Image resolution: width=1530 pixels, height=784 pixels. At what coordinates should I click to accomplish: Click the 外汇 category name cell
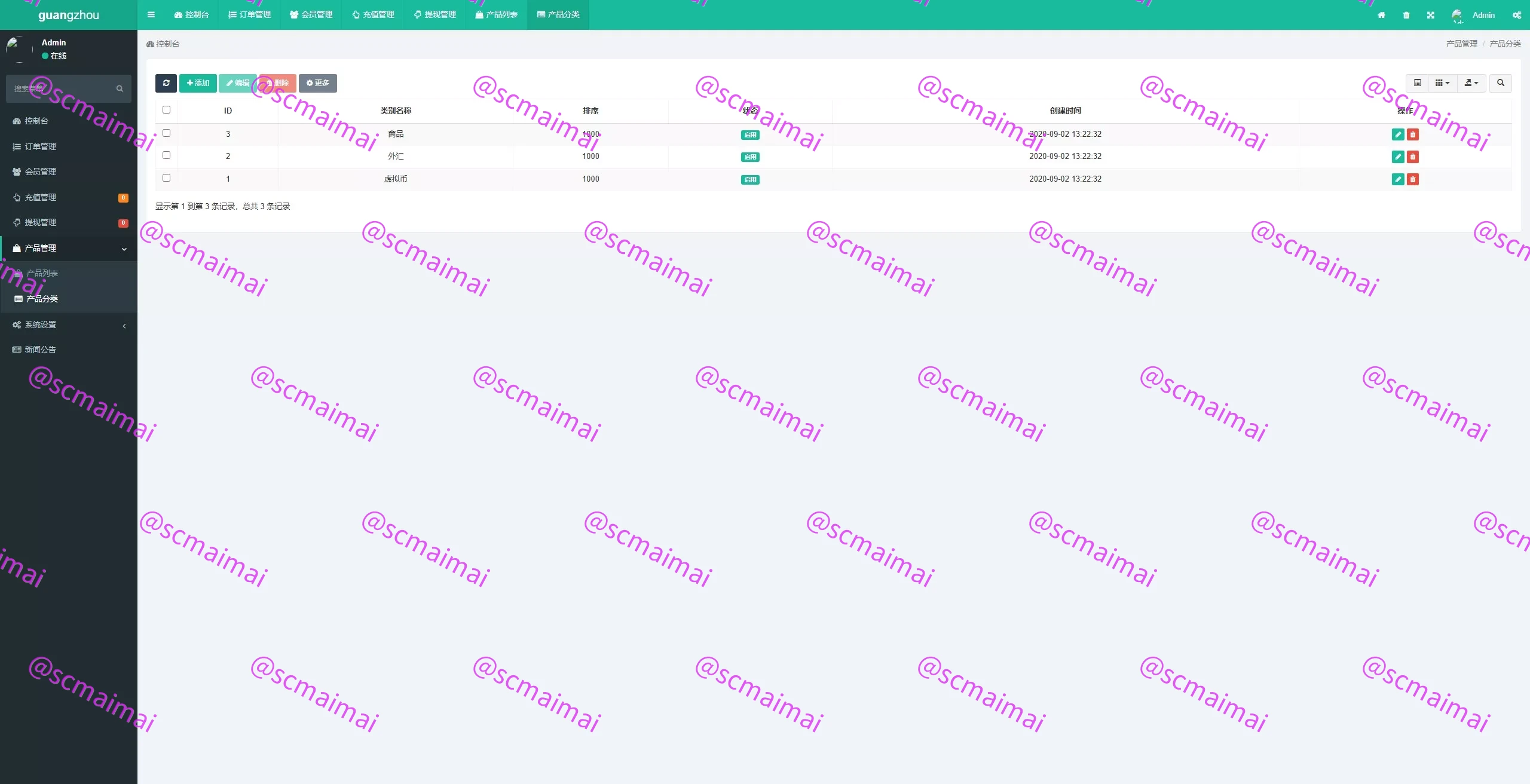click(x=396, y=156)
